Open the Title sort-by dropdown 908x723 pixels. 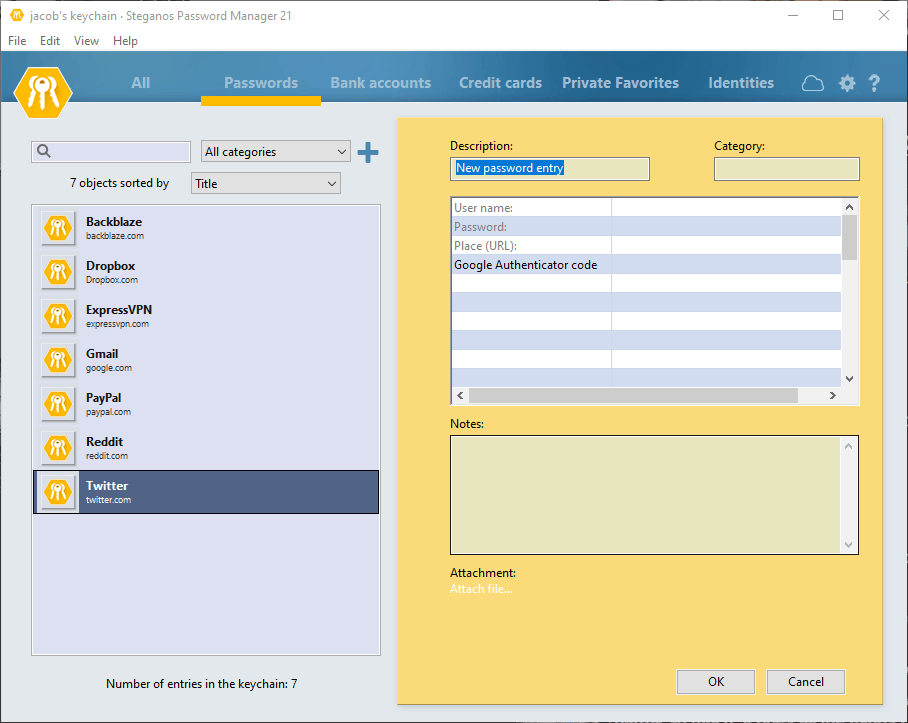266,183
